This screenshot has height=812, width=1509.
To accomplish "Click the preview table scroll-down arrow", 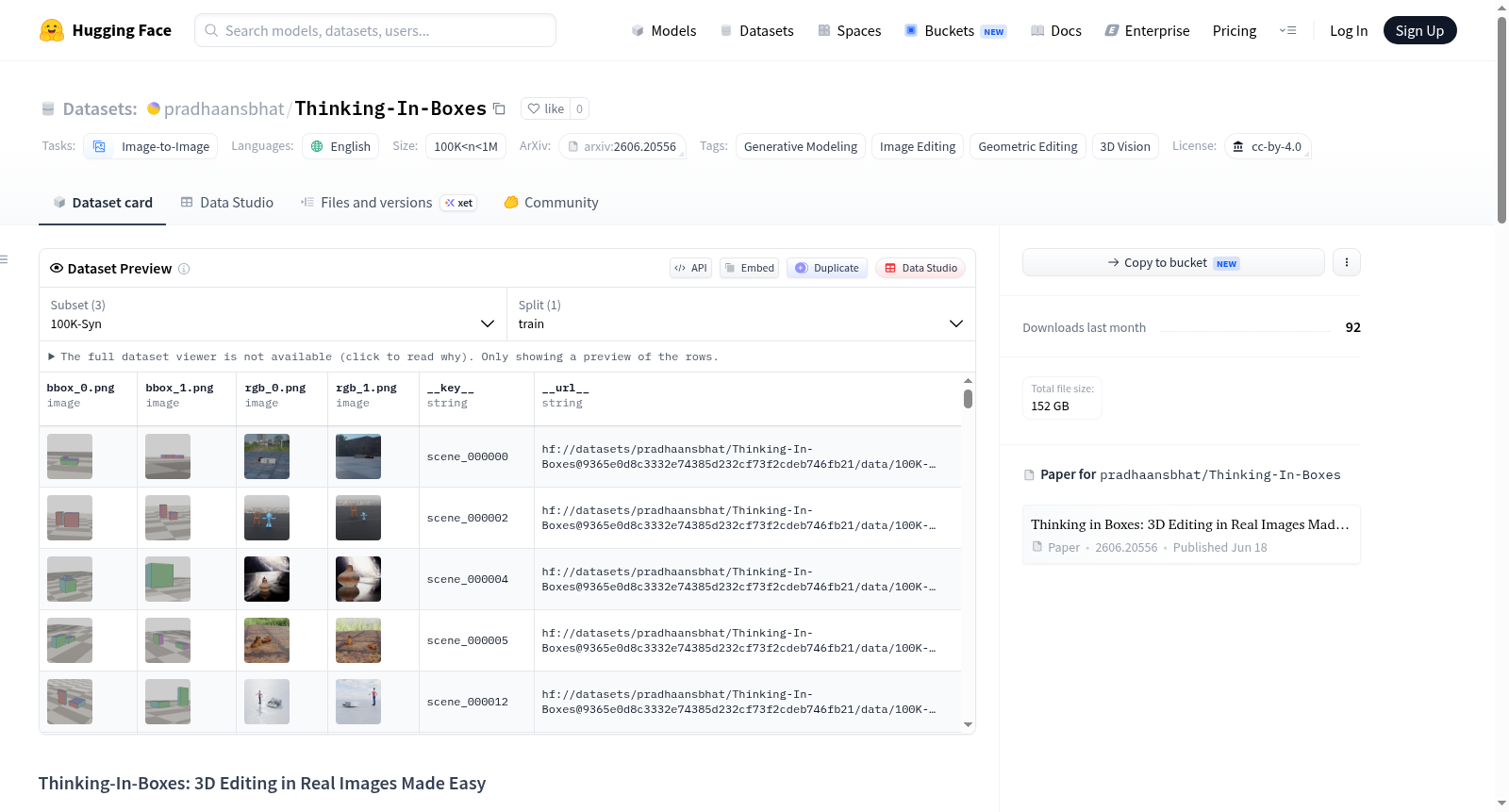I will [968, 725].
